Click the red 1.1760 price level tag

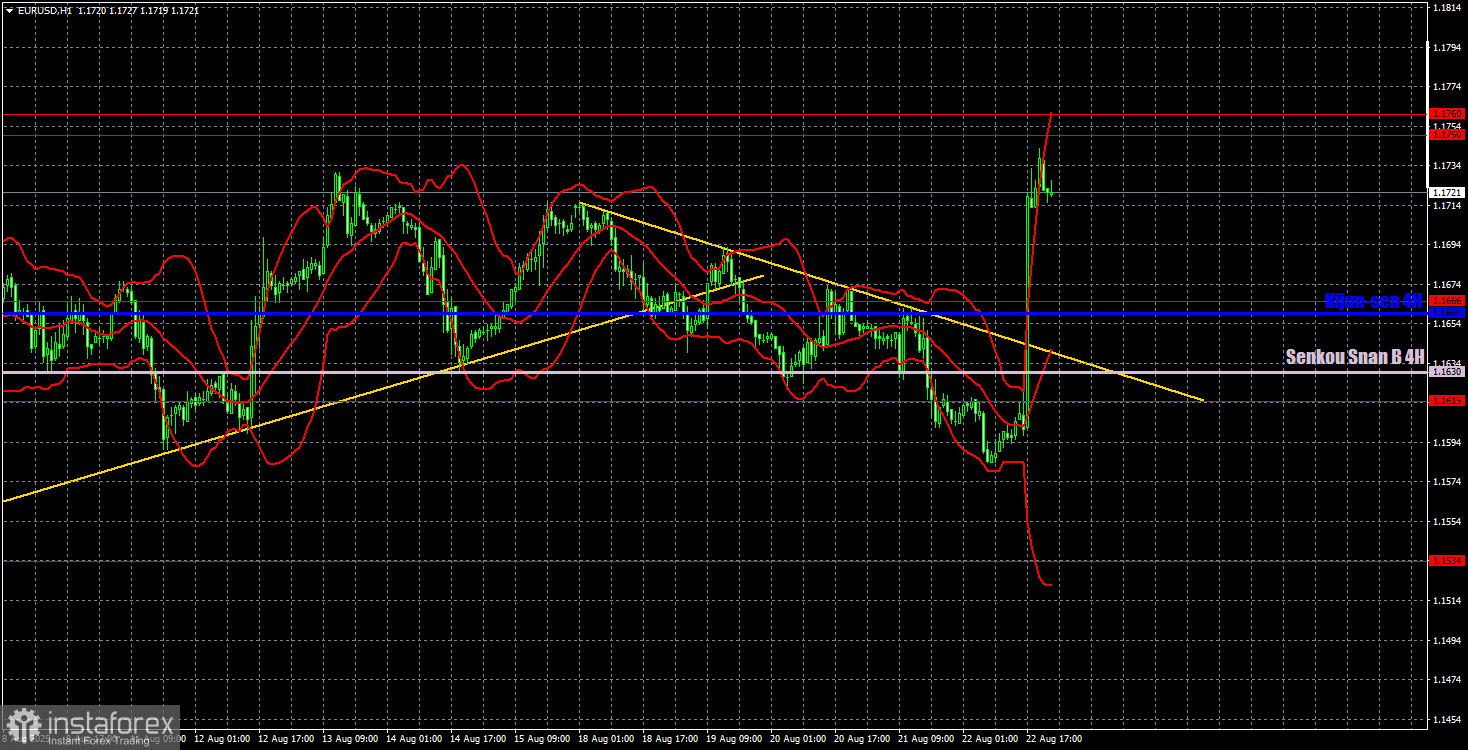tap(1447, 114)
